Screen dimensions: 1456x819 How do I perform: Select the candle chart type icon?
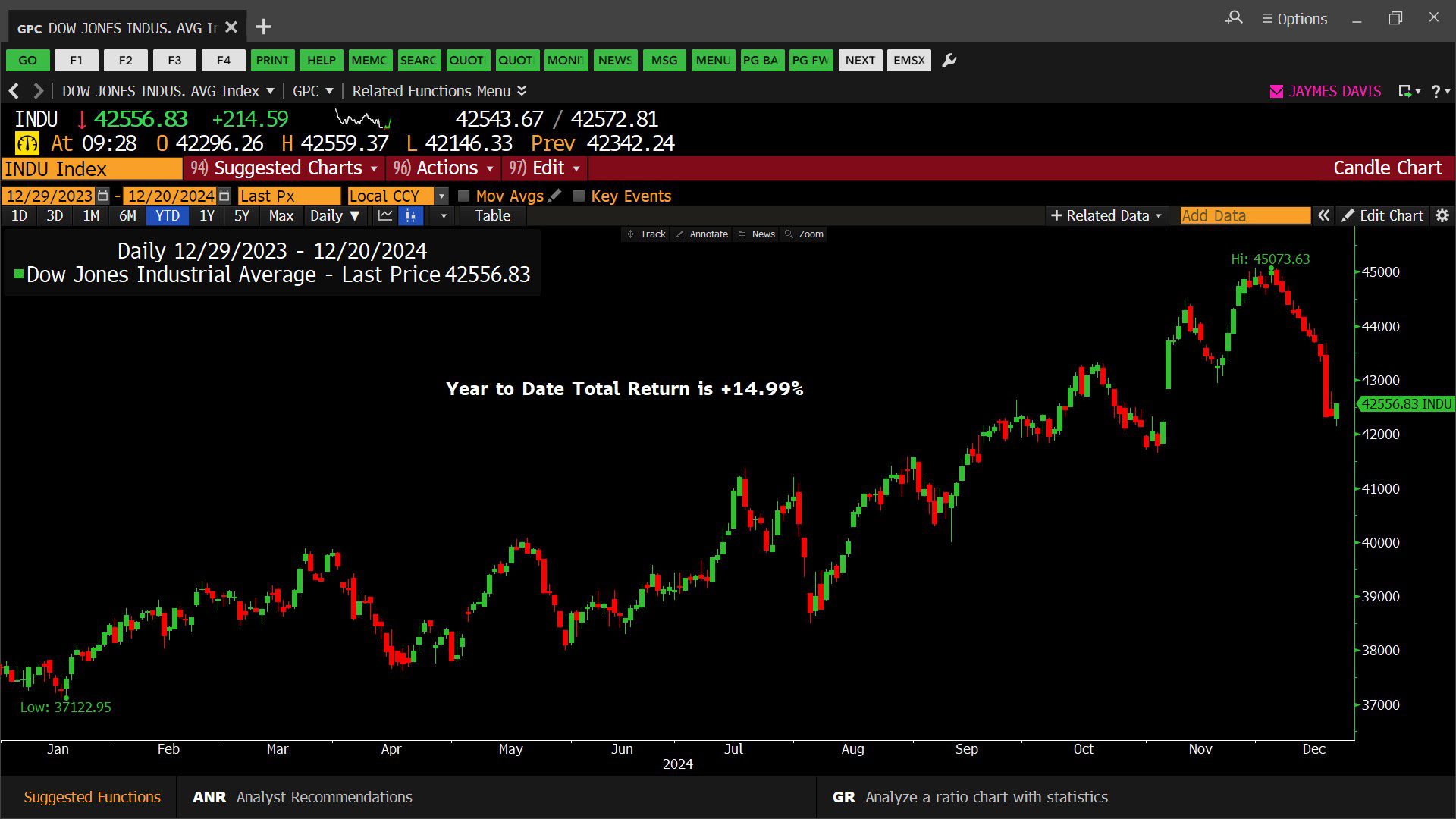pyautogui.click(x=410, y=215)
